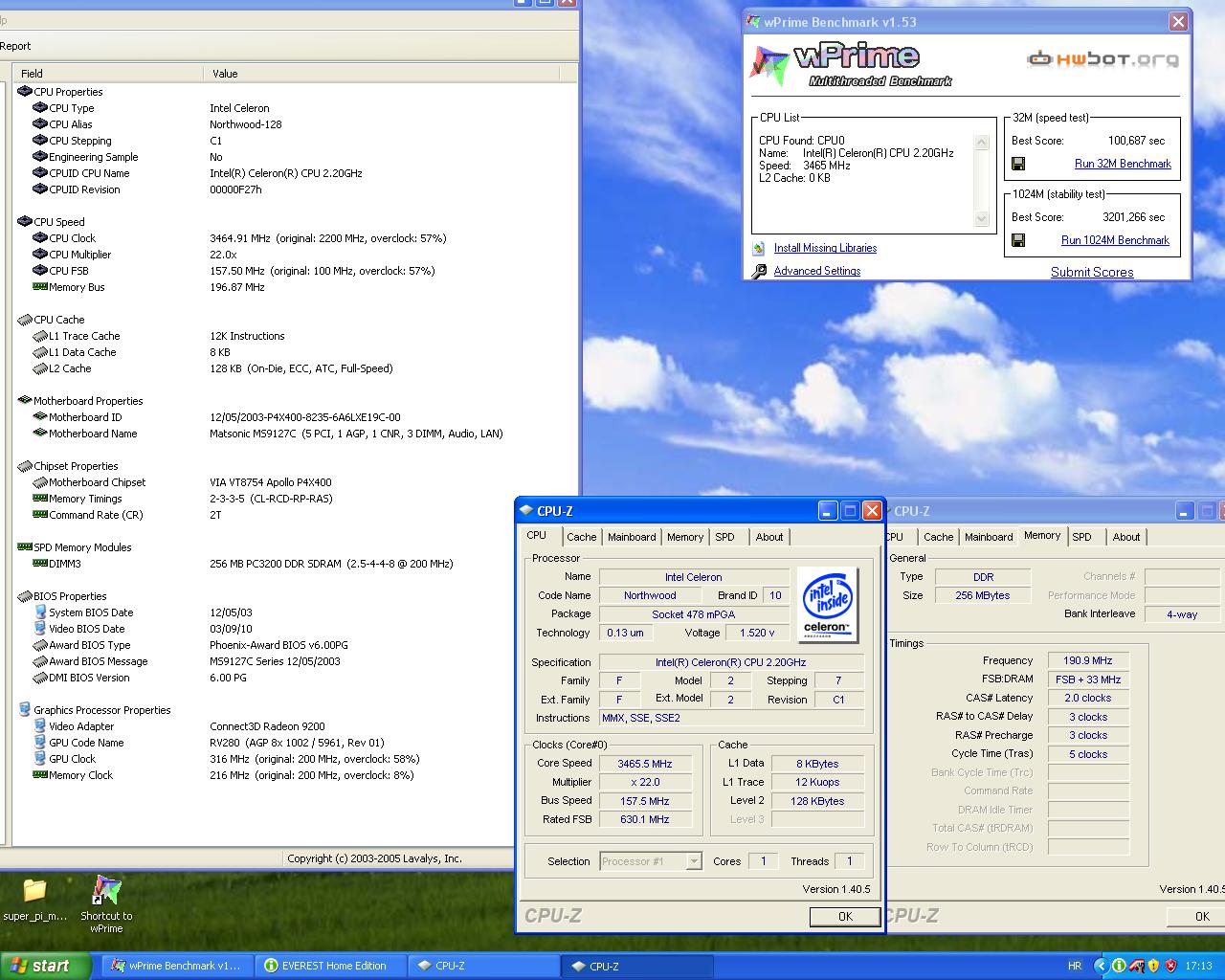
Task: Click Run 32M Benchmark link
Action: pos(1123,164)
